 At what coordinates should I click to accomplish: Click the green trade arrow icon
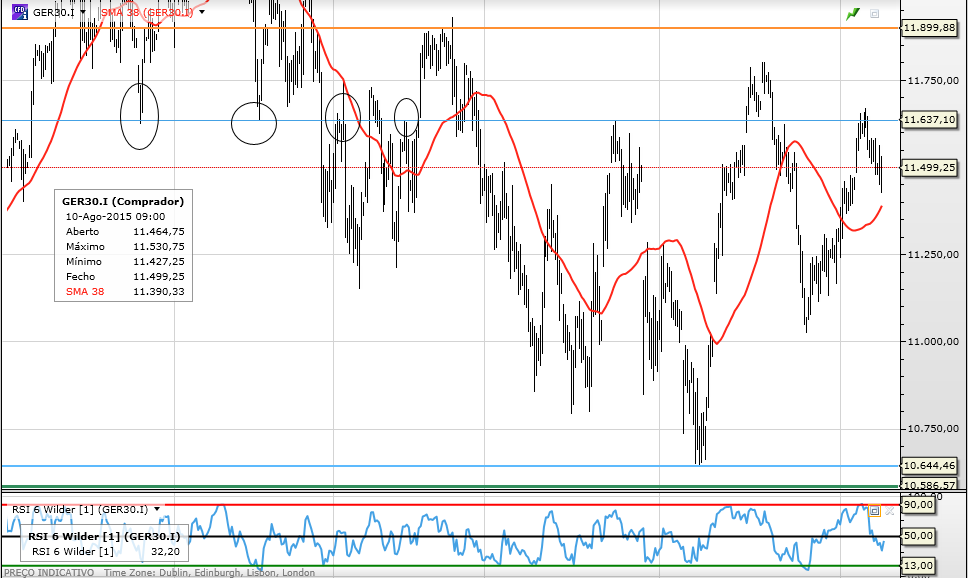click(x=853, y=13)
